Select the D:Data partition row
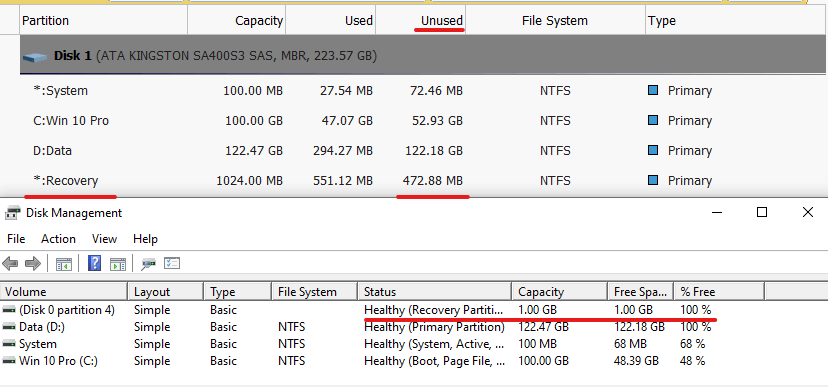This screenshot has width=828, height=388. tap(424, 151)
